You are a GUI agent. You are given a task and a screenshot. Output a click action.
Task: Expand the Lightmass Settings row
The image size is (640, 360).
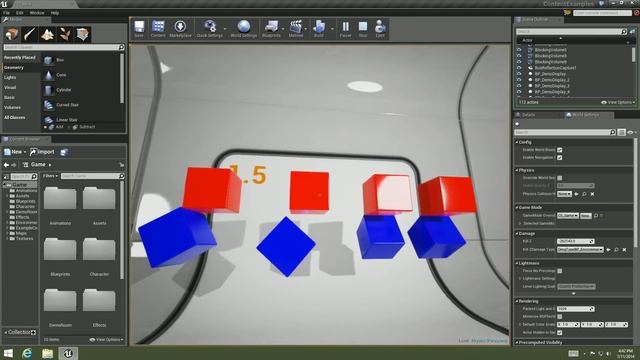pyautogui.click(x=520, y=278)
